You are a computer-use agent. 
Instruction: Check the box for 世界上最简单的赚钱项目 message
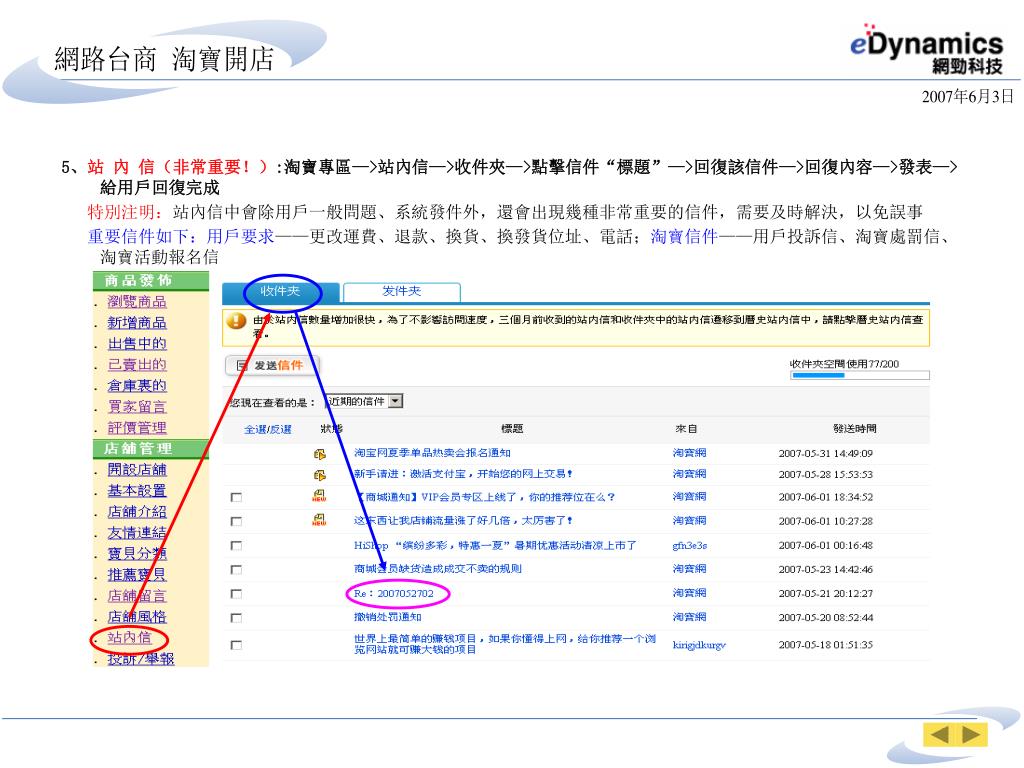[x=236, y=645]
